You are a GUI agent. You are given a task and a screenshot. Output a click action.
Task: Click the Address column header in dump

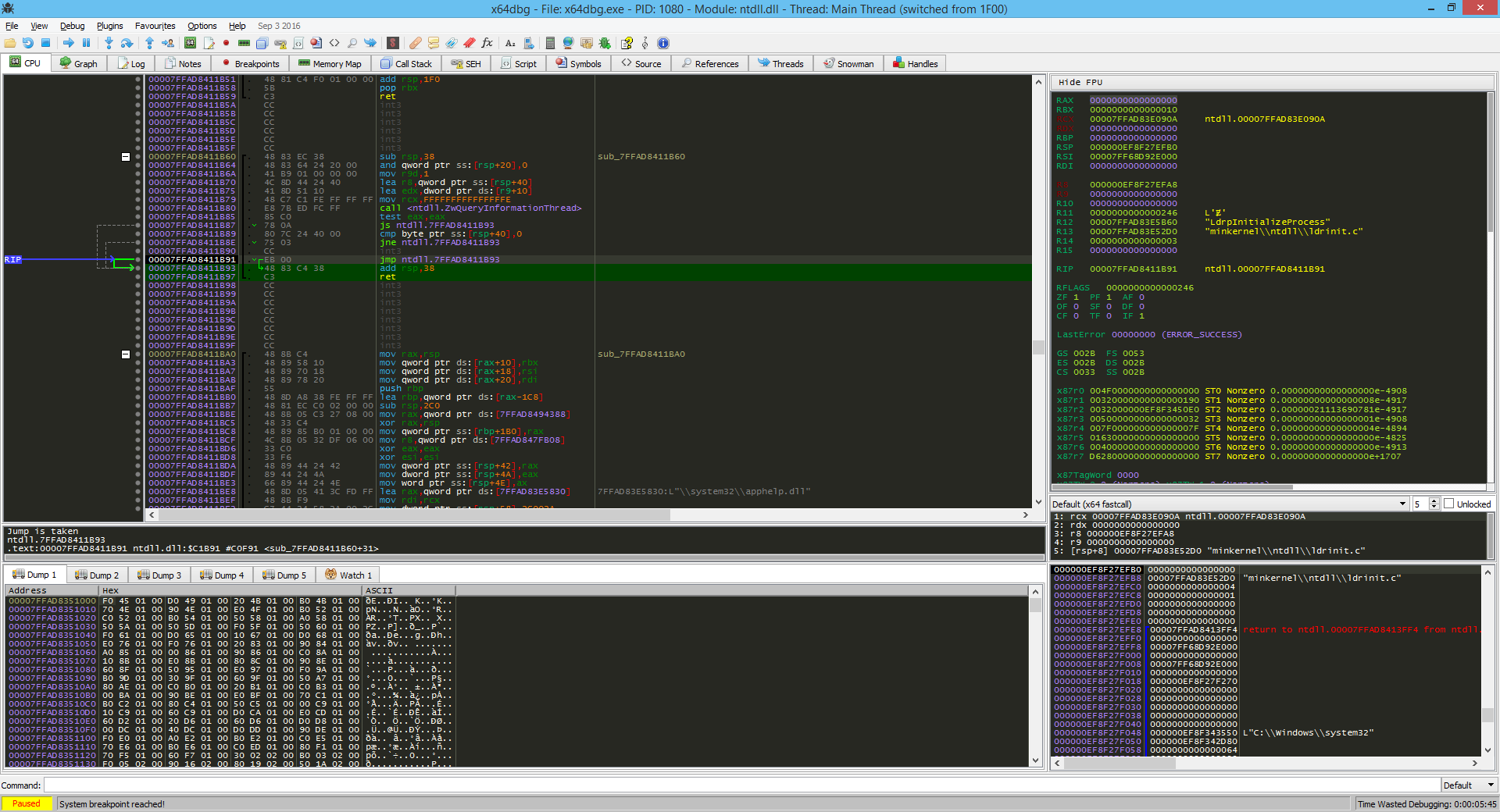click(x=52, y=590)
